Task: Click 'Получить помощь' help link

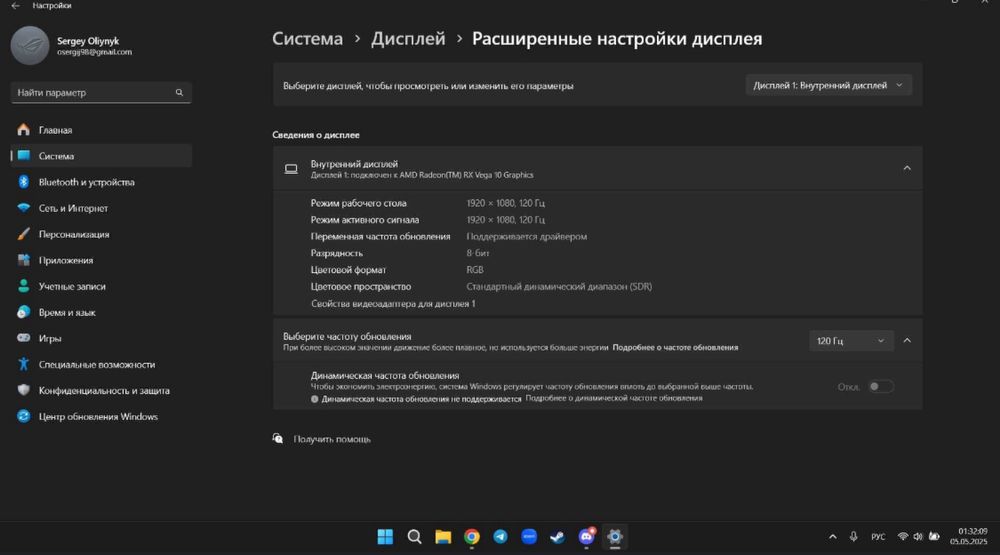Action: [x=332, y=439]
